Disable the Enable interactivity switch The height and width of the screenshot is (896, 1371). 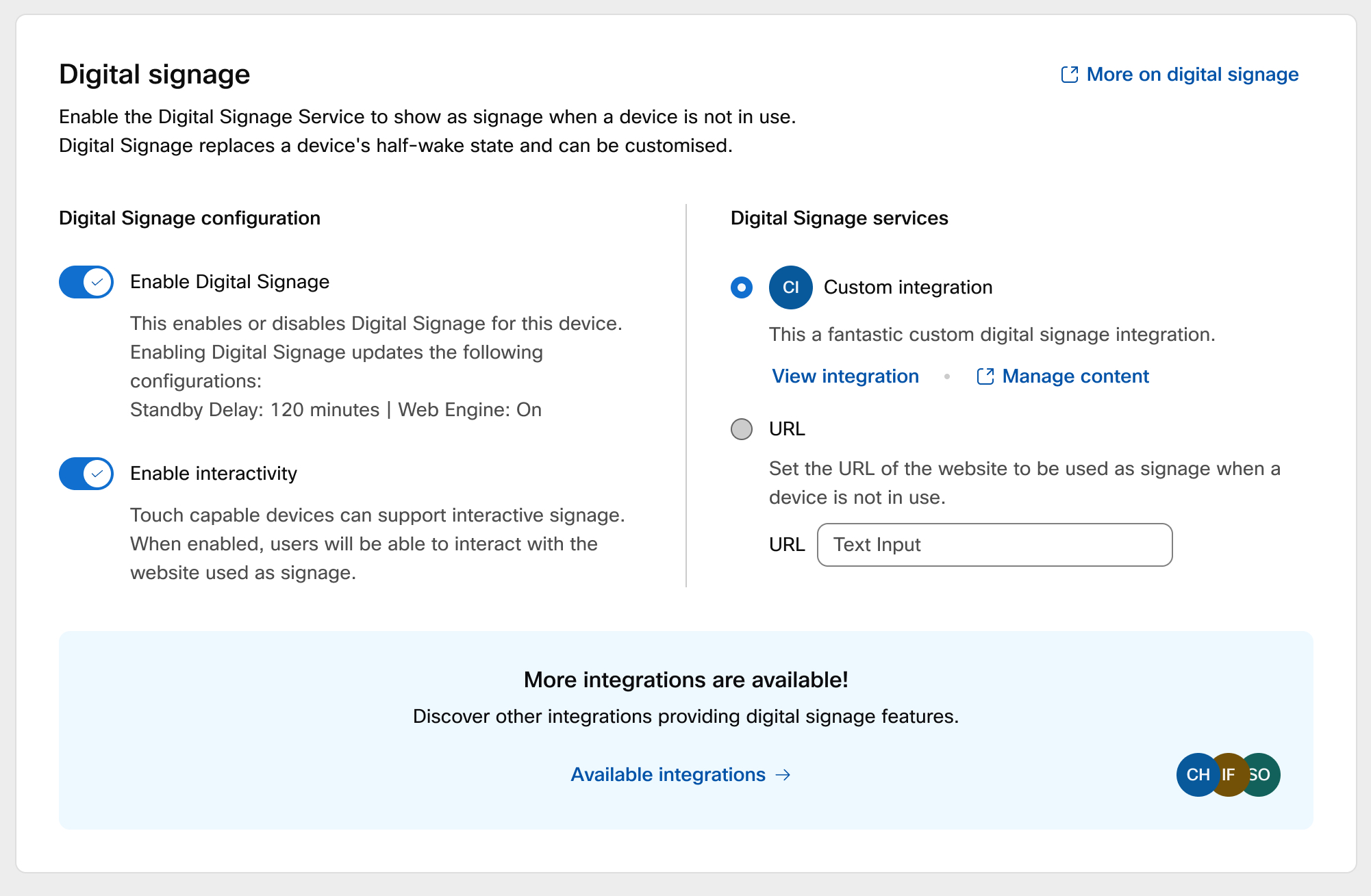[86, 474]
